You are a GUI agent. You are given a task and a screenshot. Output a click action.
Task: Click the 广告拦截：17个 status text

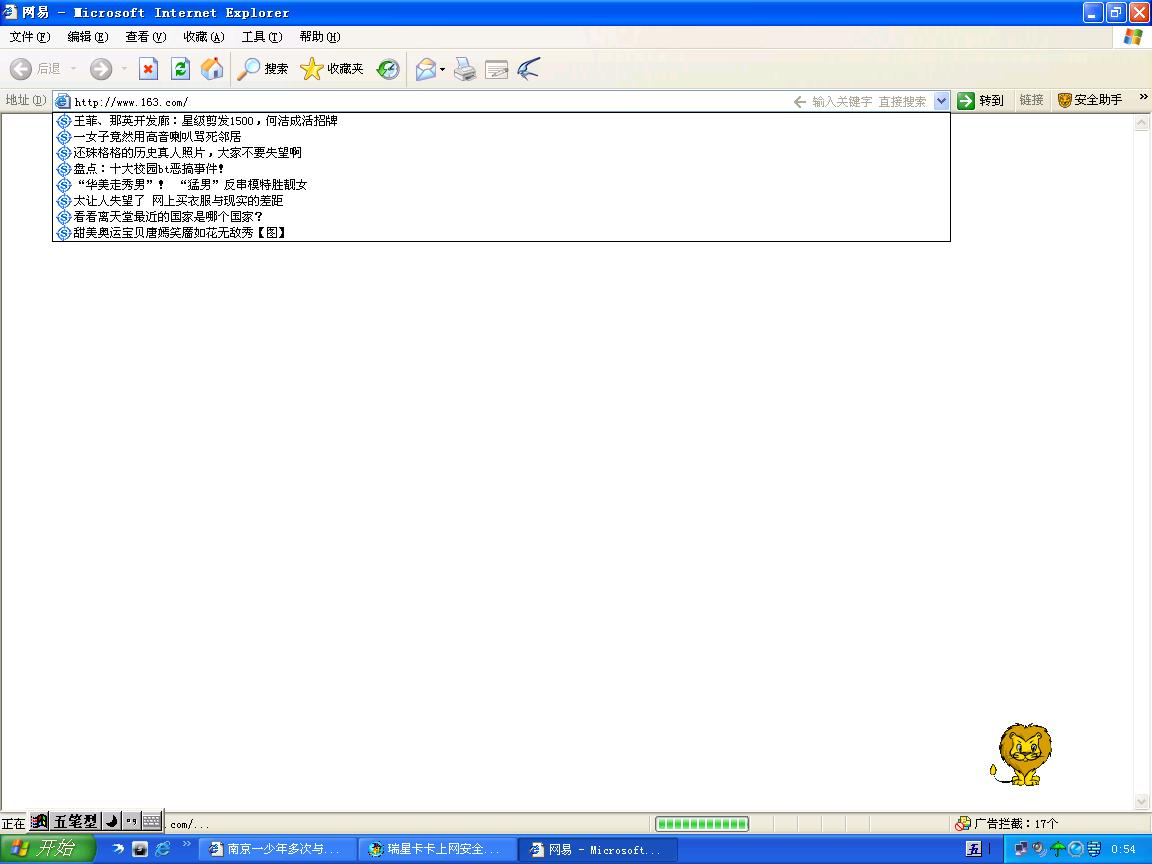(1015, 824)
